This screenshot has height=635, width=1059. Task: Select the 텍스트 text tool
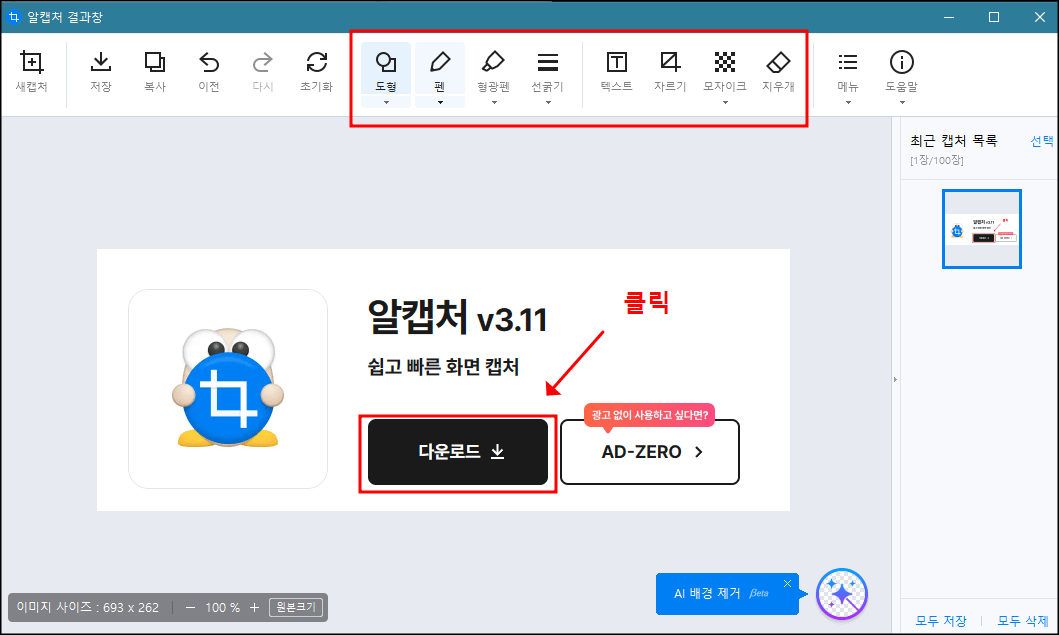tap(617, 71)
